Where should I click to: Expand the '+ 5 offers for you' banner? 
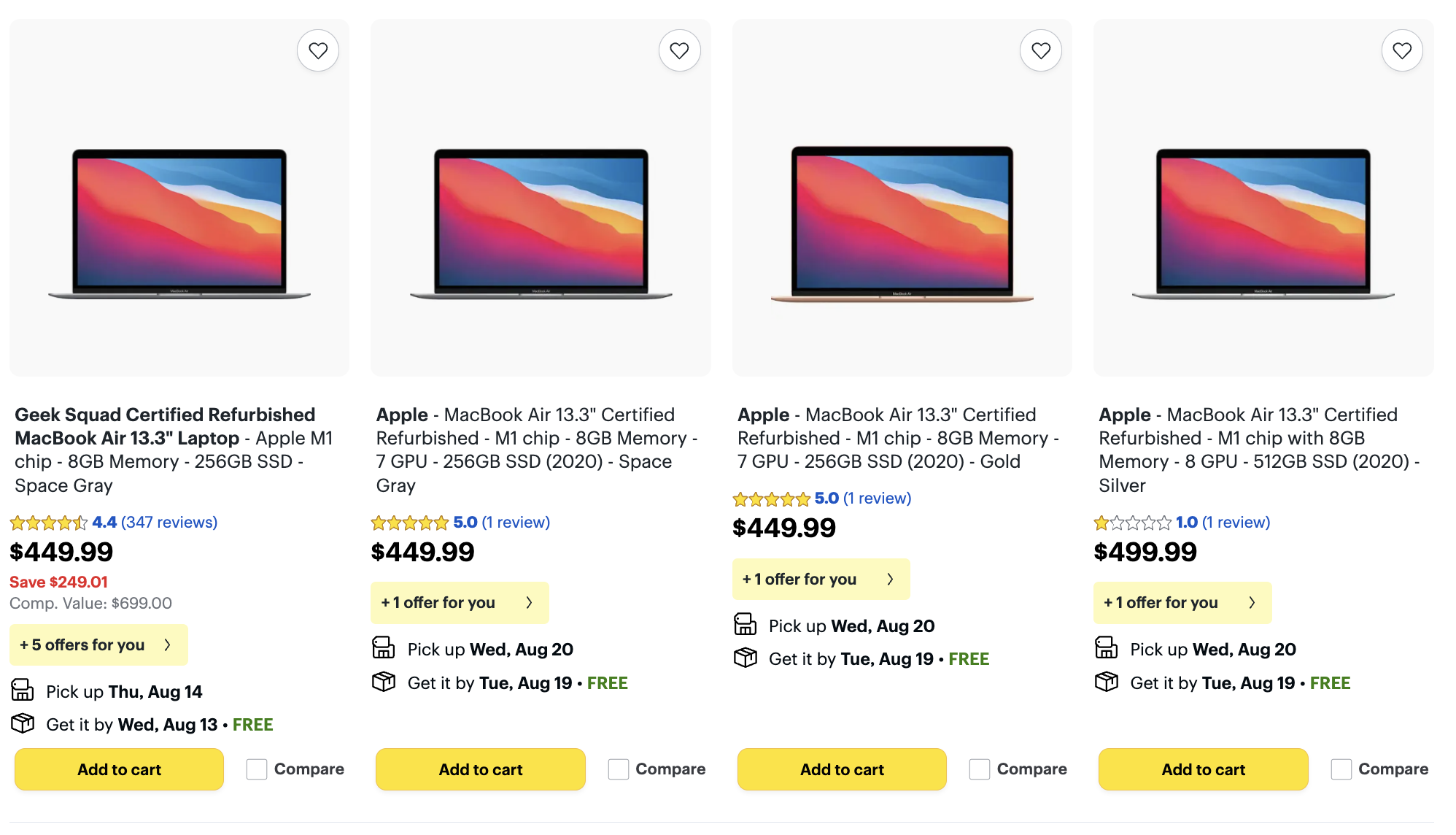click(98, 644)
